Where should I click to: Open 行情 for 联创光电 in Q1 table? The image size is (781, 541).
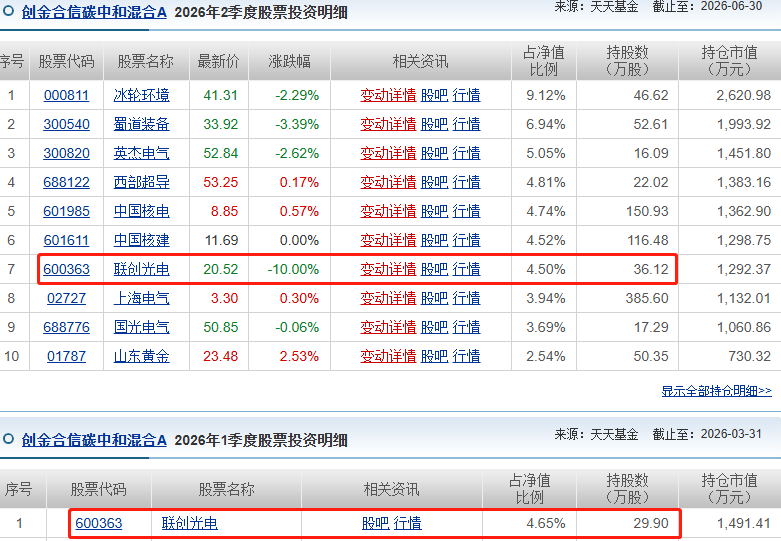[x=407, y=523]
